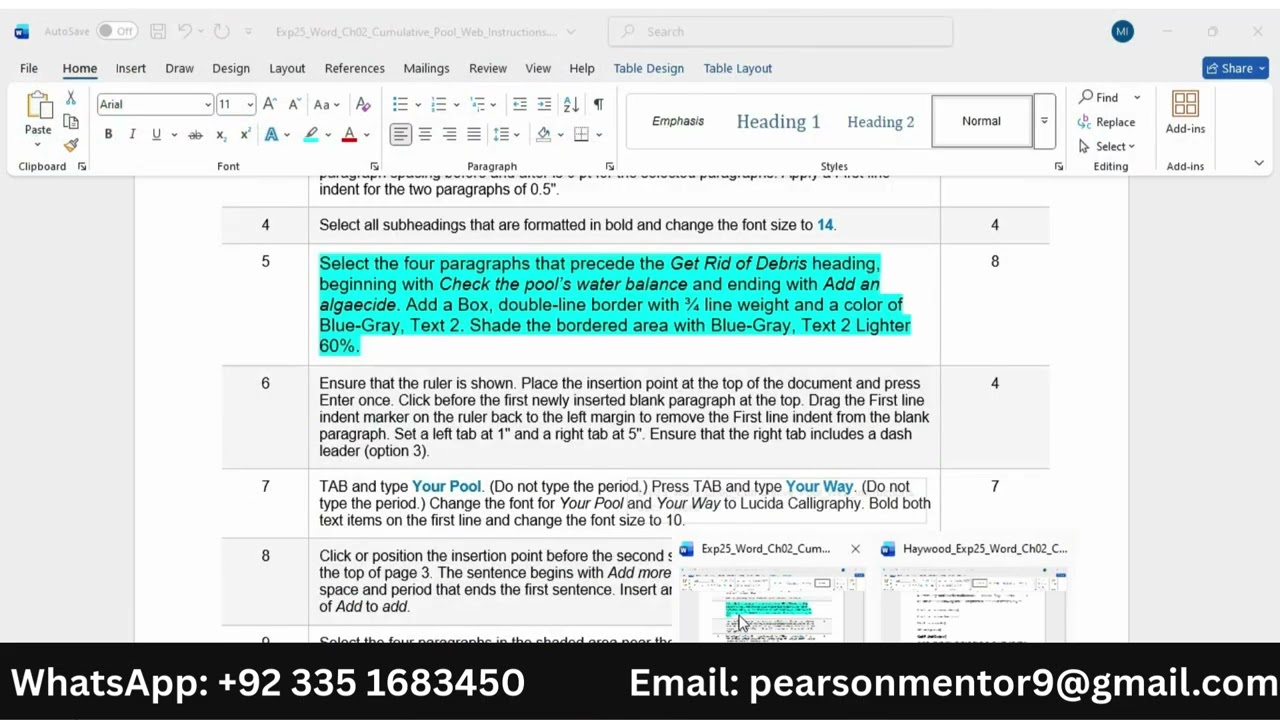Apply red font color
This screenshot has width=1280, height=720.
[x=349, y=134]
